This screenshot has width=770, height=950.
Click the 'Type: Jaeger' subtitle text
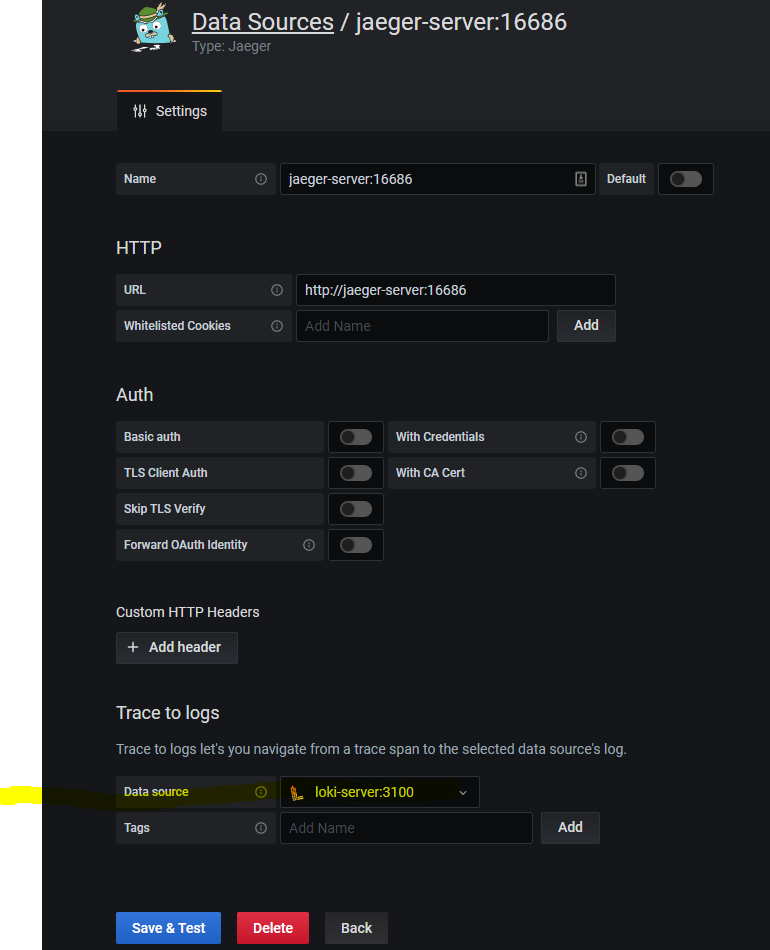coord(231,47)
